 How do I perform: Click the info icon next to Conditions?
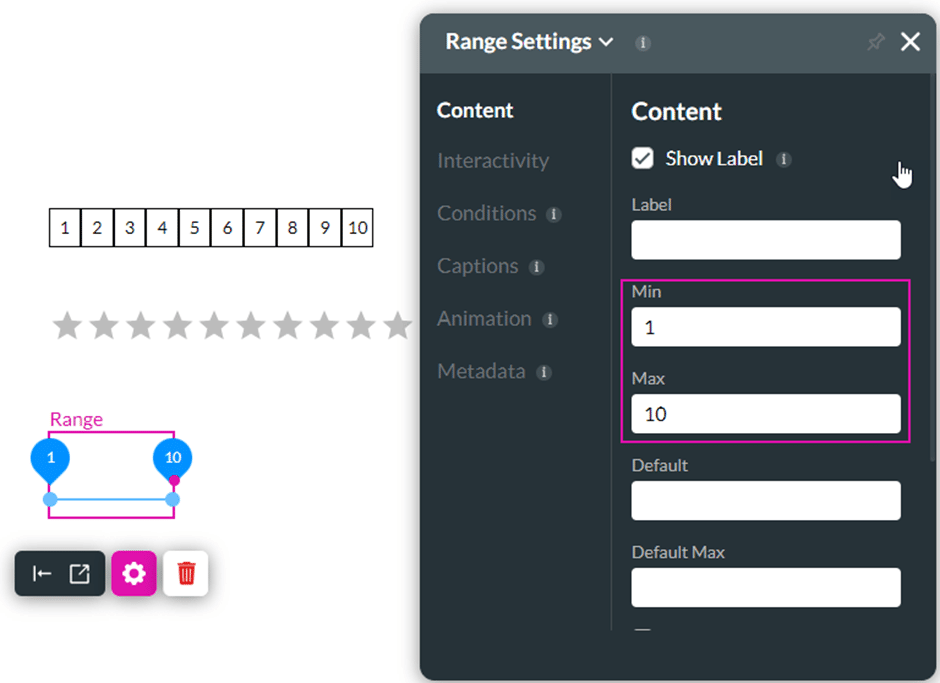(553, 214)
